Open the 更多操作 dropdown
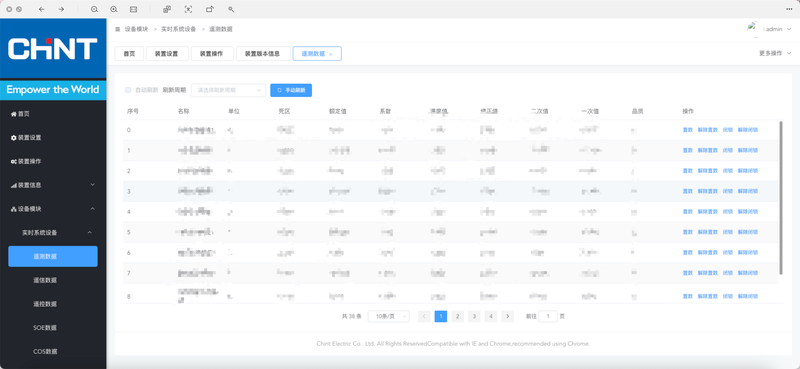800x369 pixels. point(776,53)
